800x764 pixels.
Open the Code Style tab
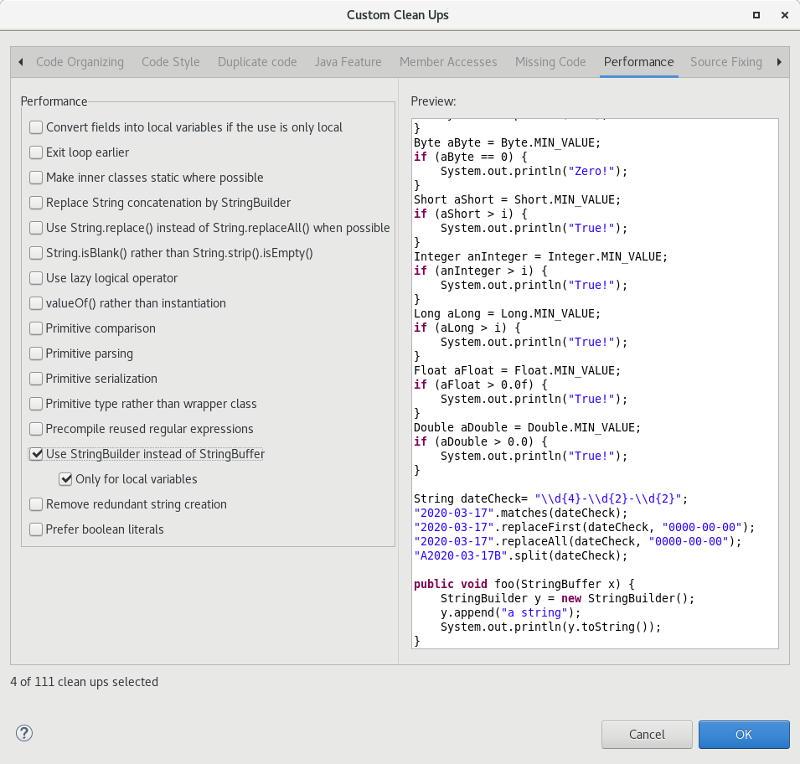170,62
